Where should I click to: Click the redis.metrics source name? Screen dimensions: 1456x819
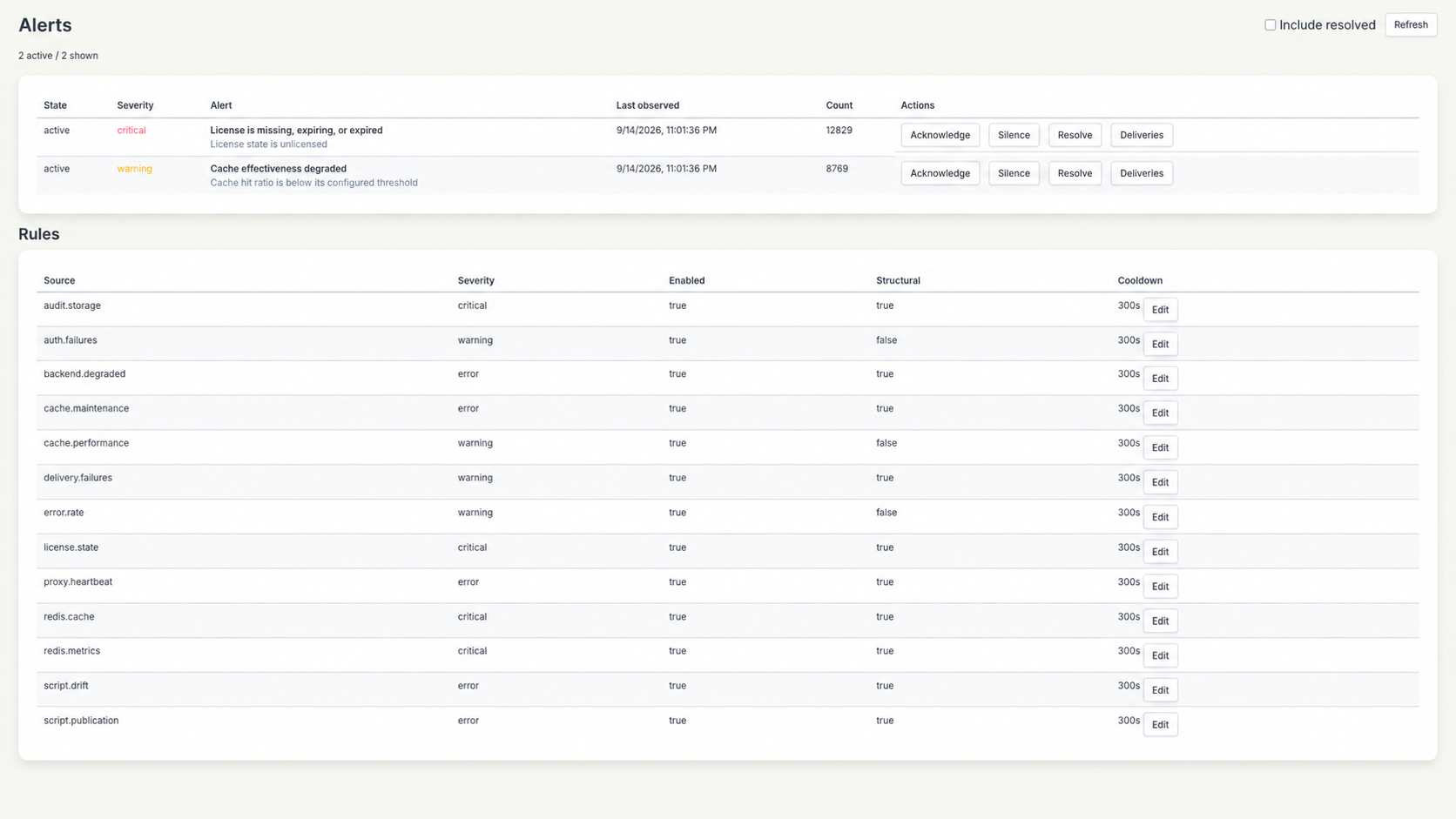point(71,651)
